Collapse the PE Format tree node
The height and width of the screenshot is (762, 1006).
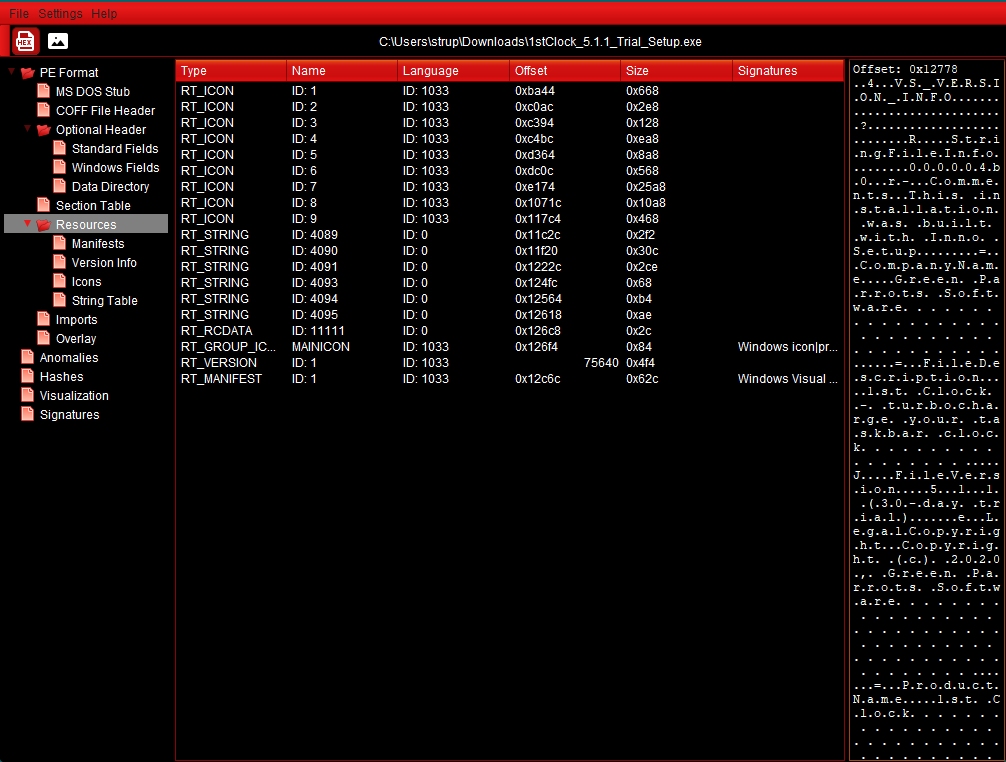[x=12, y=71]
